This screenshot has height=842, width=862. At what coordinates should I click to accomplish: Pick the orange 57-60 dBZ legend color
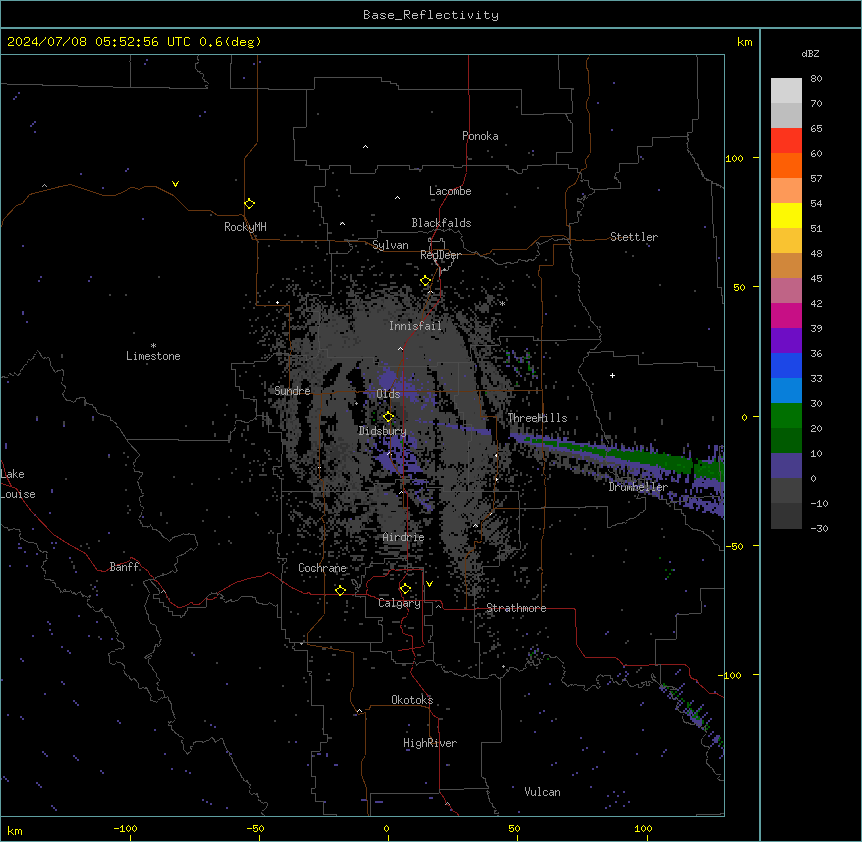coord(786,165)
